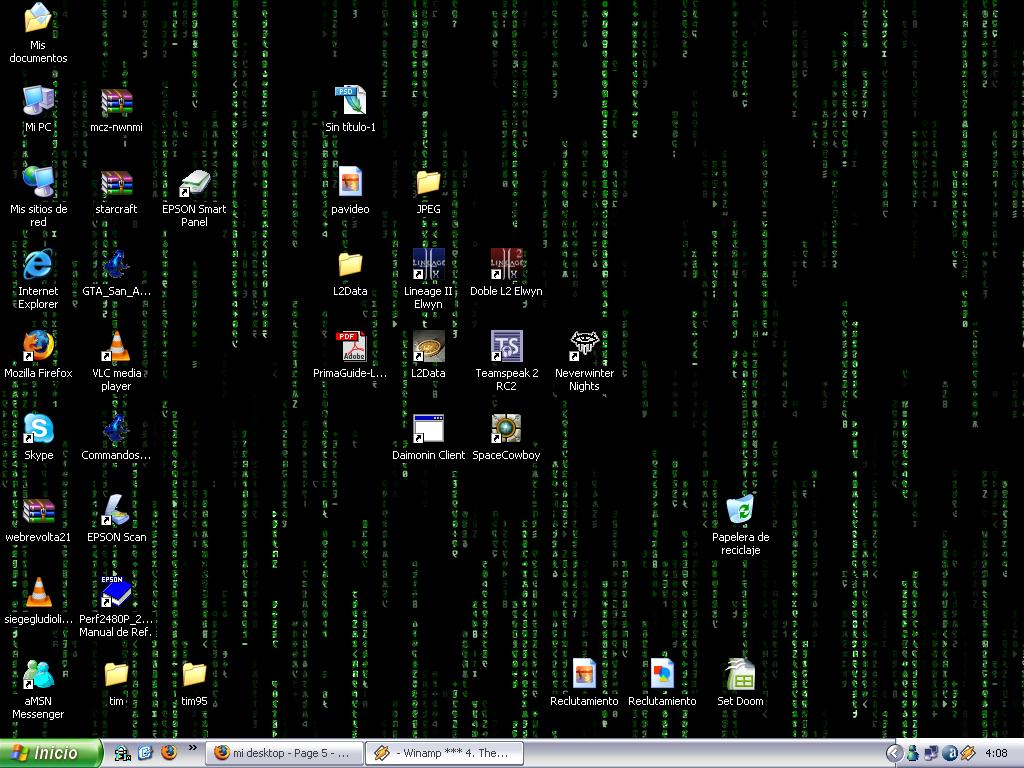1024x768 pixels.
Task: Select the Neverwinter Nights shortcut
Action: 584,360
